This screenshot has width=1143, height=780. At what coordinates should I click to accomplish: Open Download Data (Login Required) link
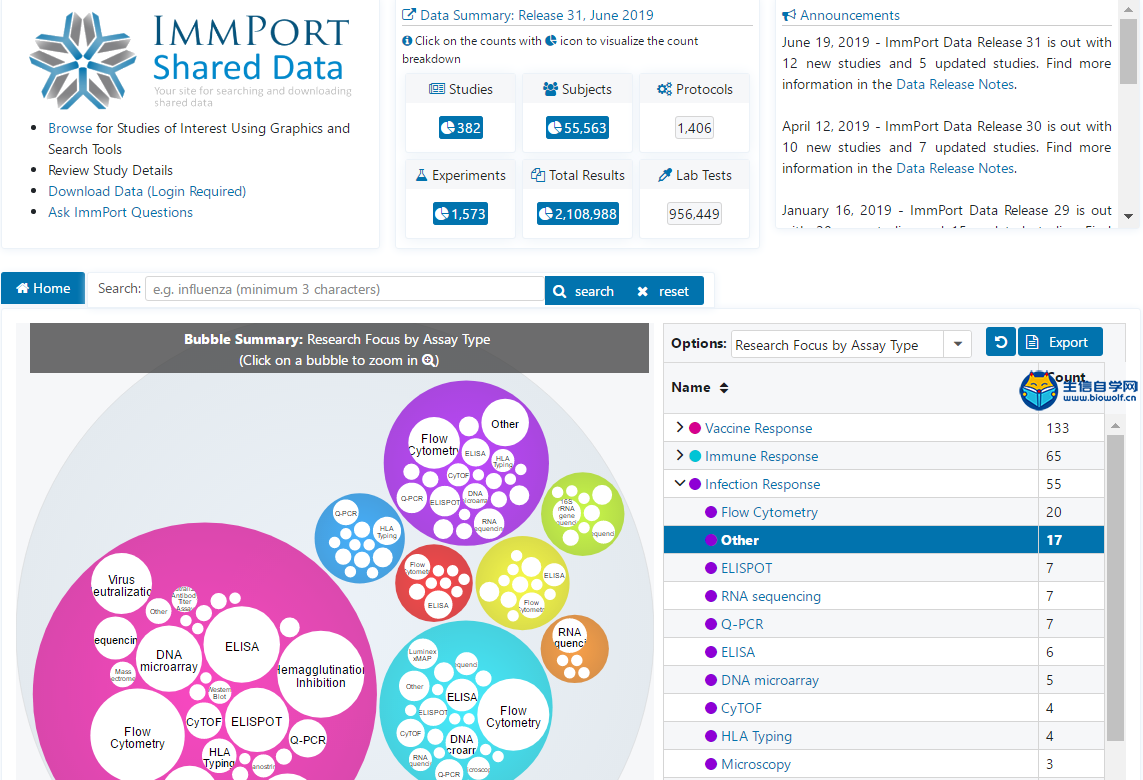147,191
